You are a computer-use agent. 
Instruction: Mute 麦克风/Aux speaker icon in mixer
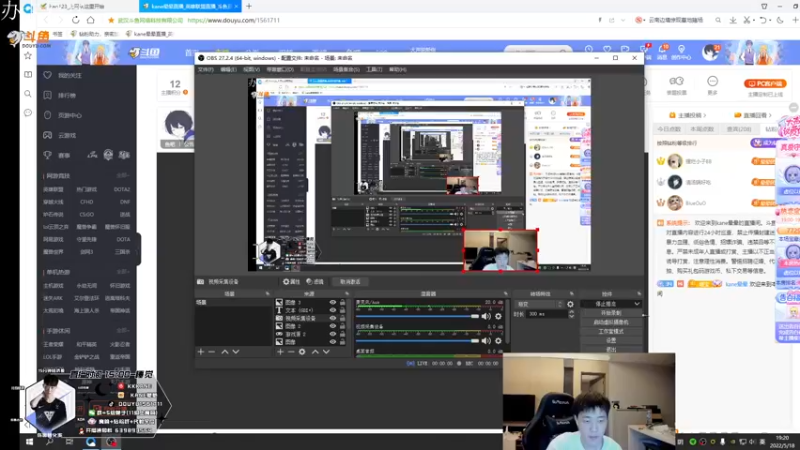[486, 316]
